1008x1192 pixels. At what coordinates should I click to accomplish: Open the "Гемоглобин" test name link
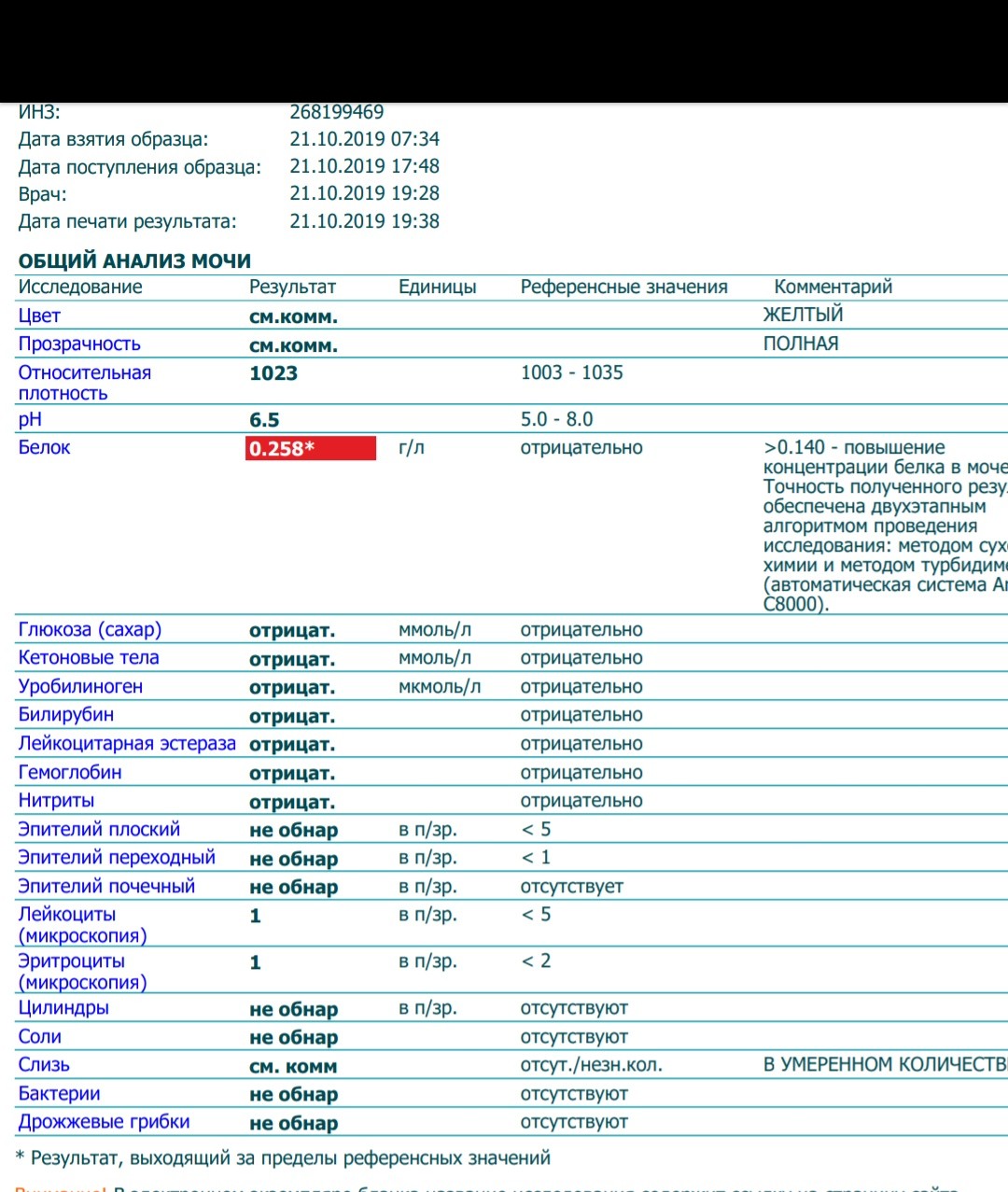coord(70,772)
